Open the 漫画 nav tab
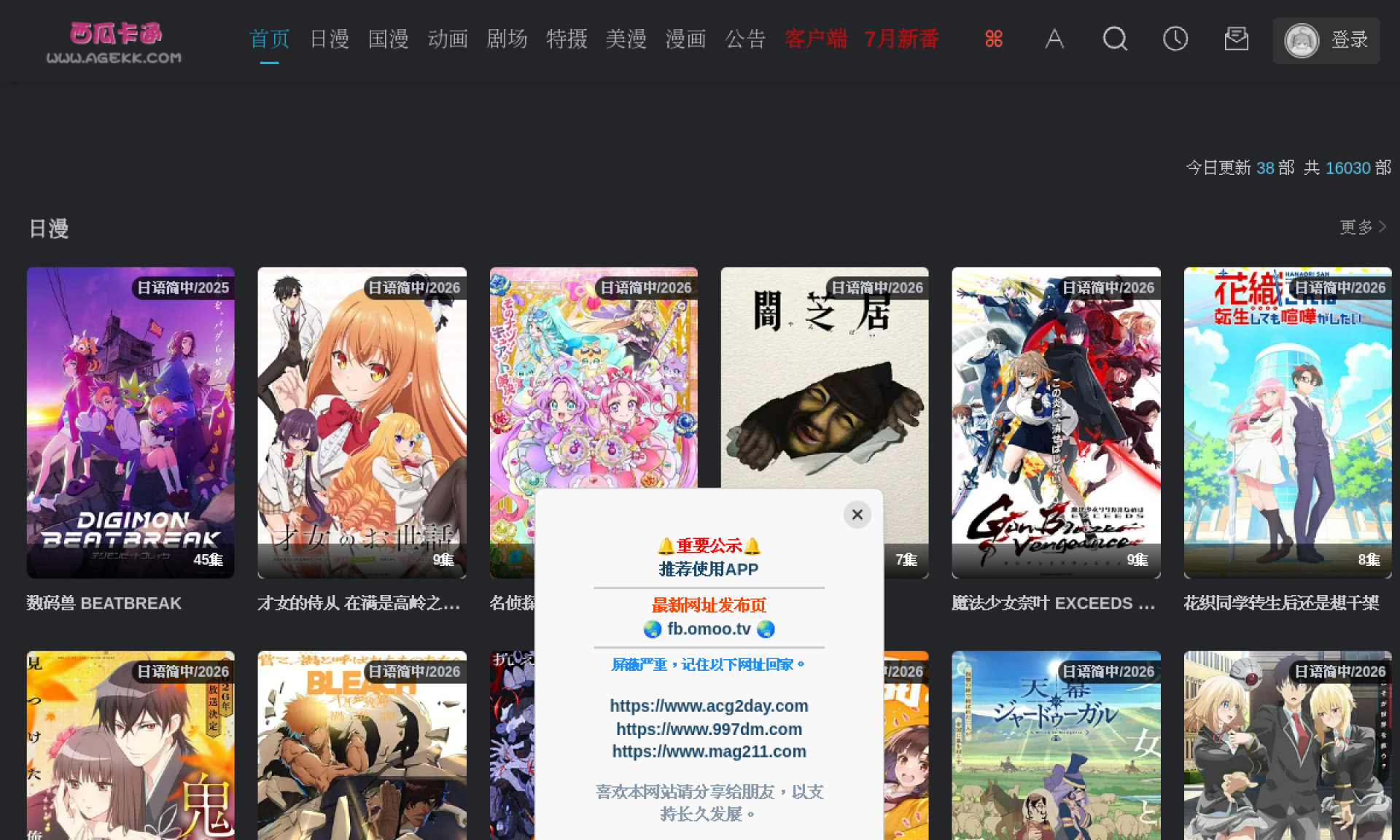1400x840 pixels. pos(685,39)
